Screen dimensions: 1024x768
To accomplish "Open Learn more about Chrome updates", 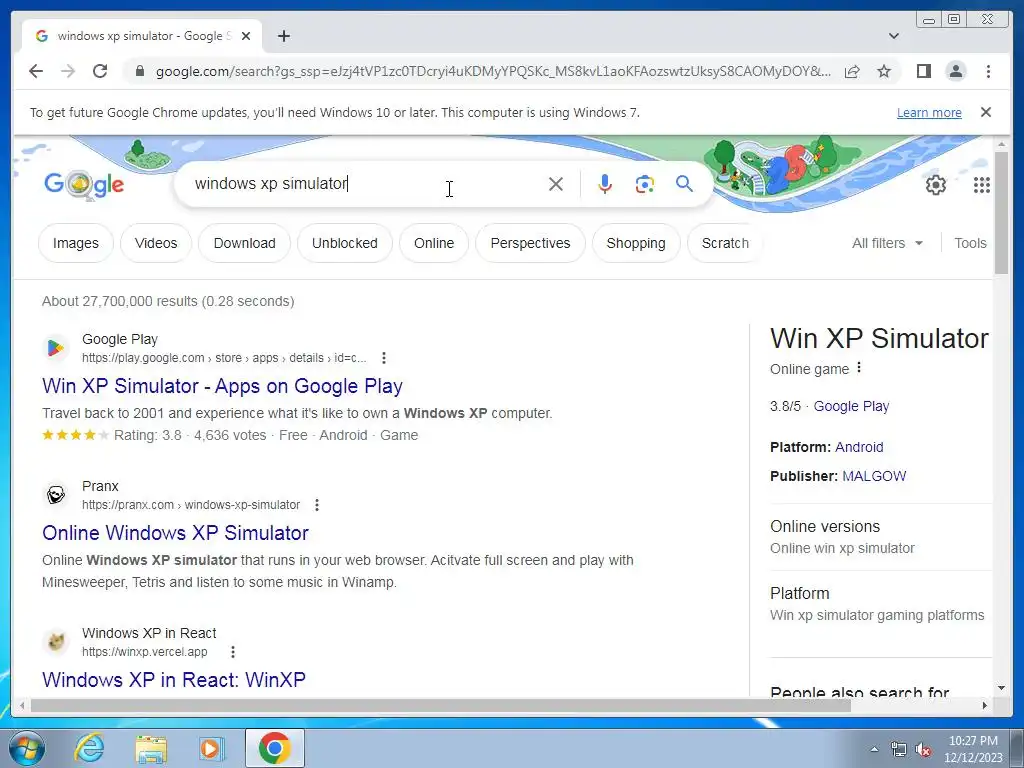I will pos(929,112).
